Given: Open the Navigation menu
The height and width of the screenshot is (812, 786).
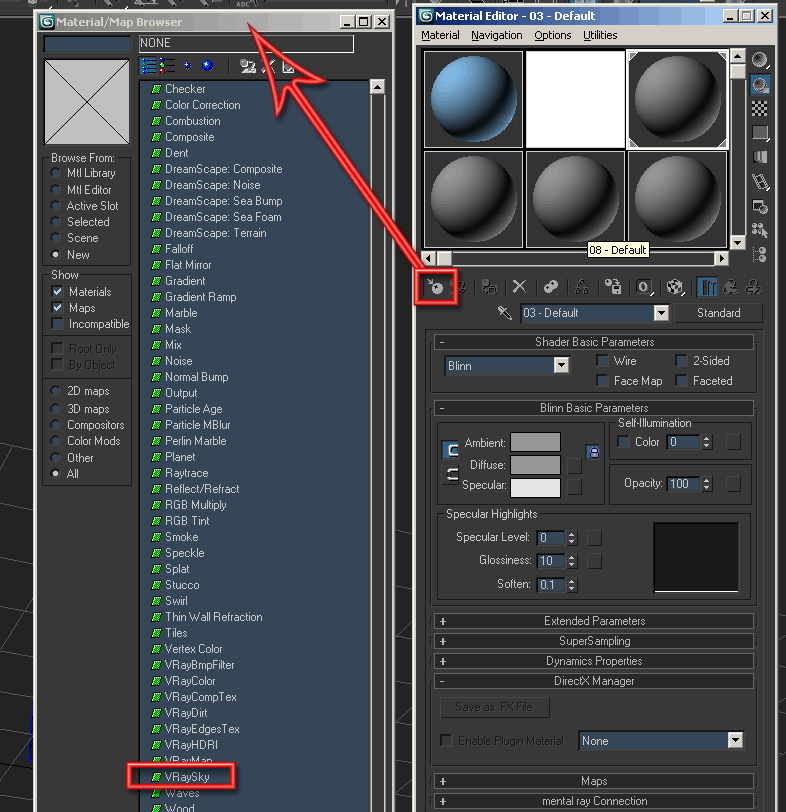Looking at the screenshot, I should 497,35.
